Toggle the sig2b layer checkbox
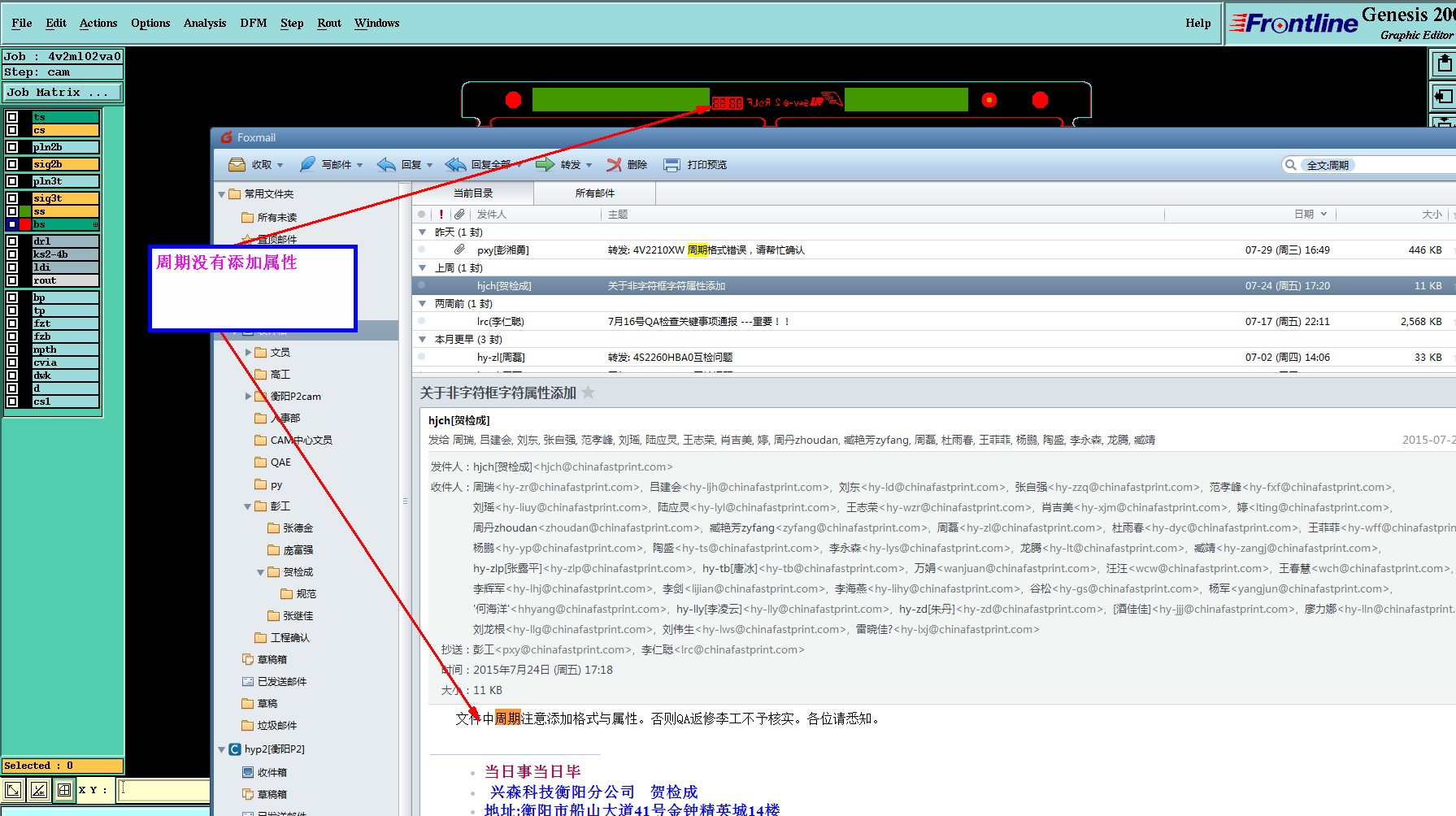 [12, 164]
